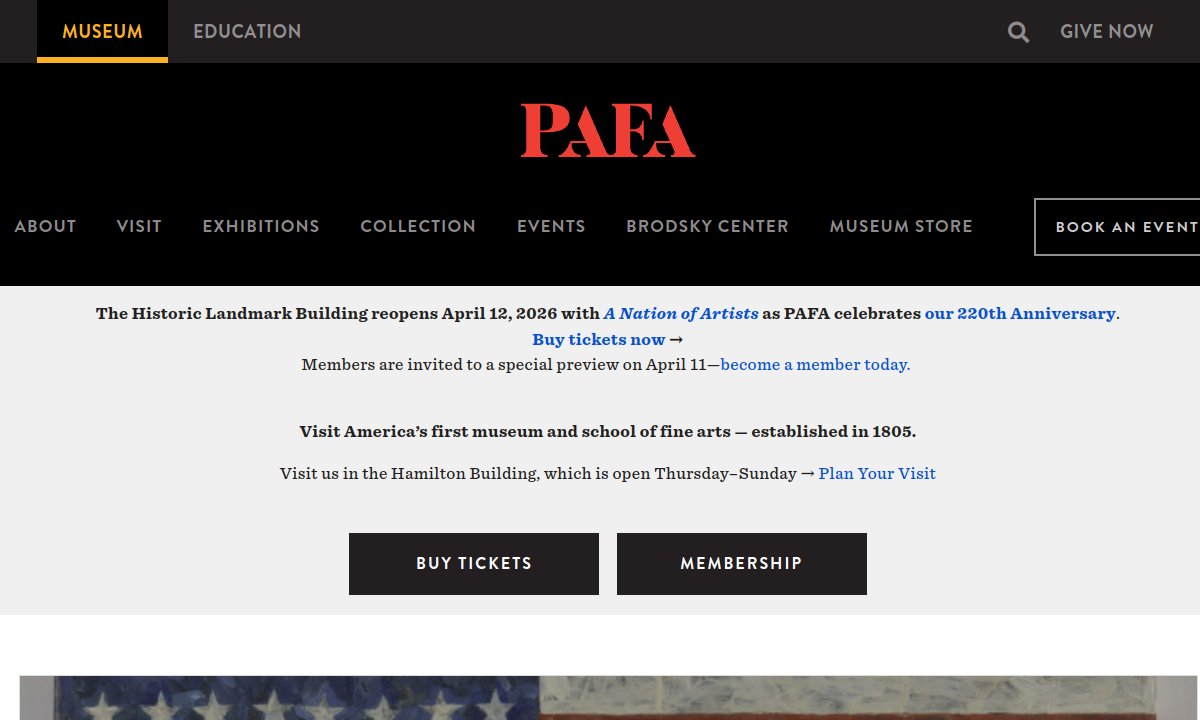Visit the Museum Store link
The height and width of the screenshot is (720, 1200).
(x=901, y=226)
